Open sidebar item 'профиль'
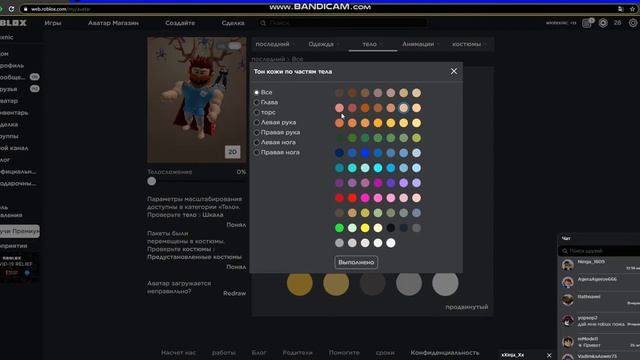The width and height of the screenshot is (640, 360). coord(12,65)
